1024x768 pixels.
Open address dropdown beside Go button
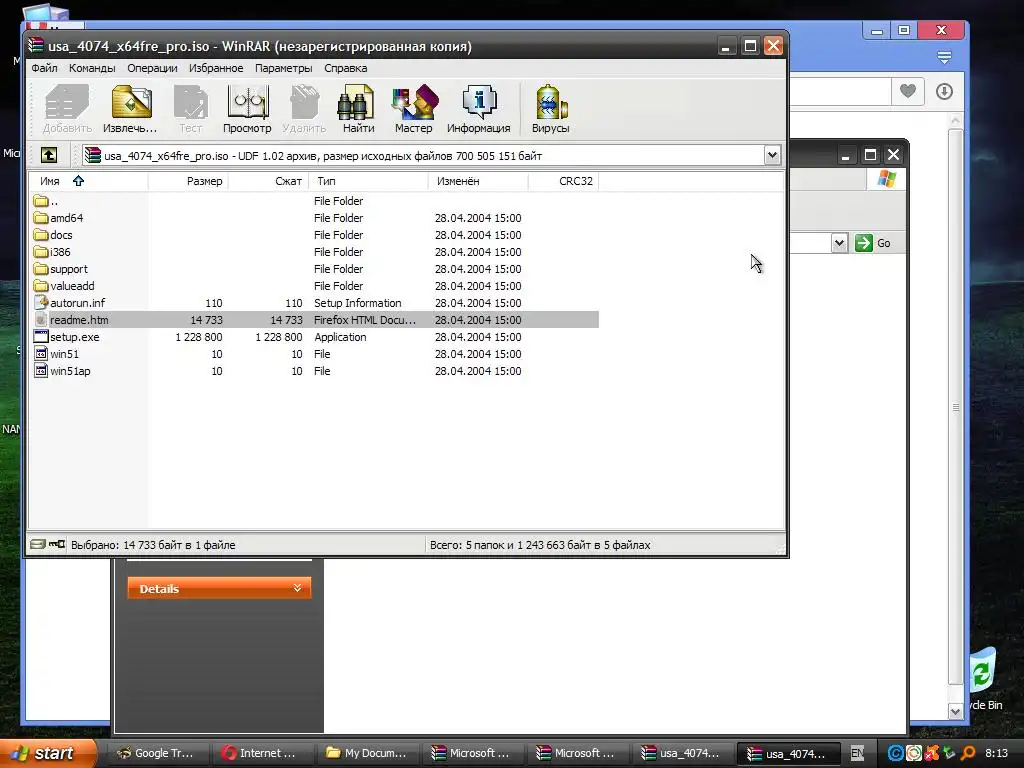coord(839,243)
